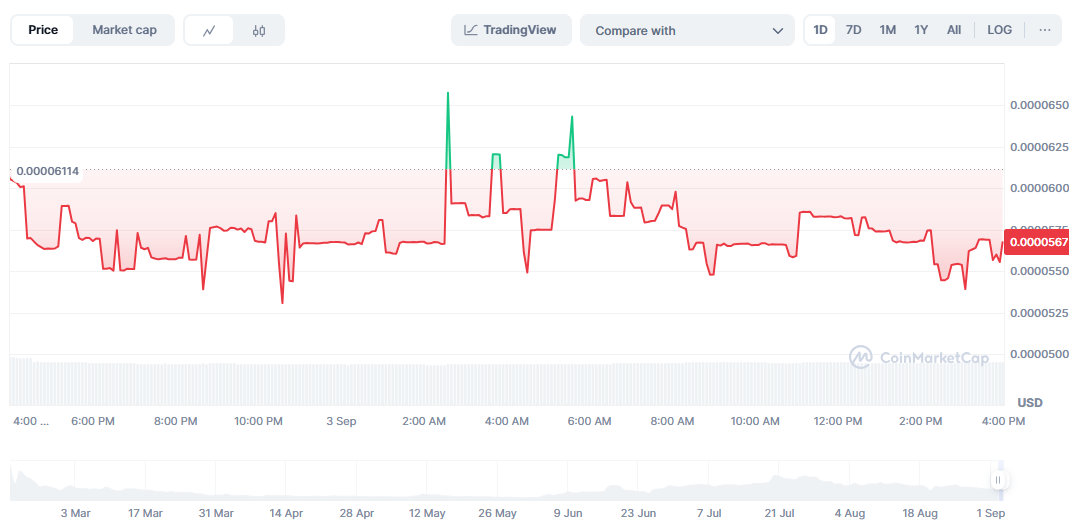Image resolution: width=1072 pixels, height=531 pixels.
Task: Select the 7D time range
Action: [853, 30]
